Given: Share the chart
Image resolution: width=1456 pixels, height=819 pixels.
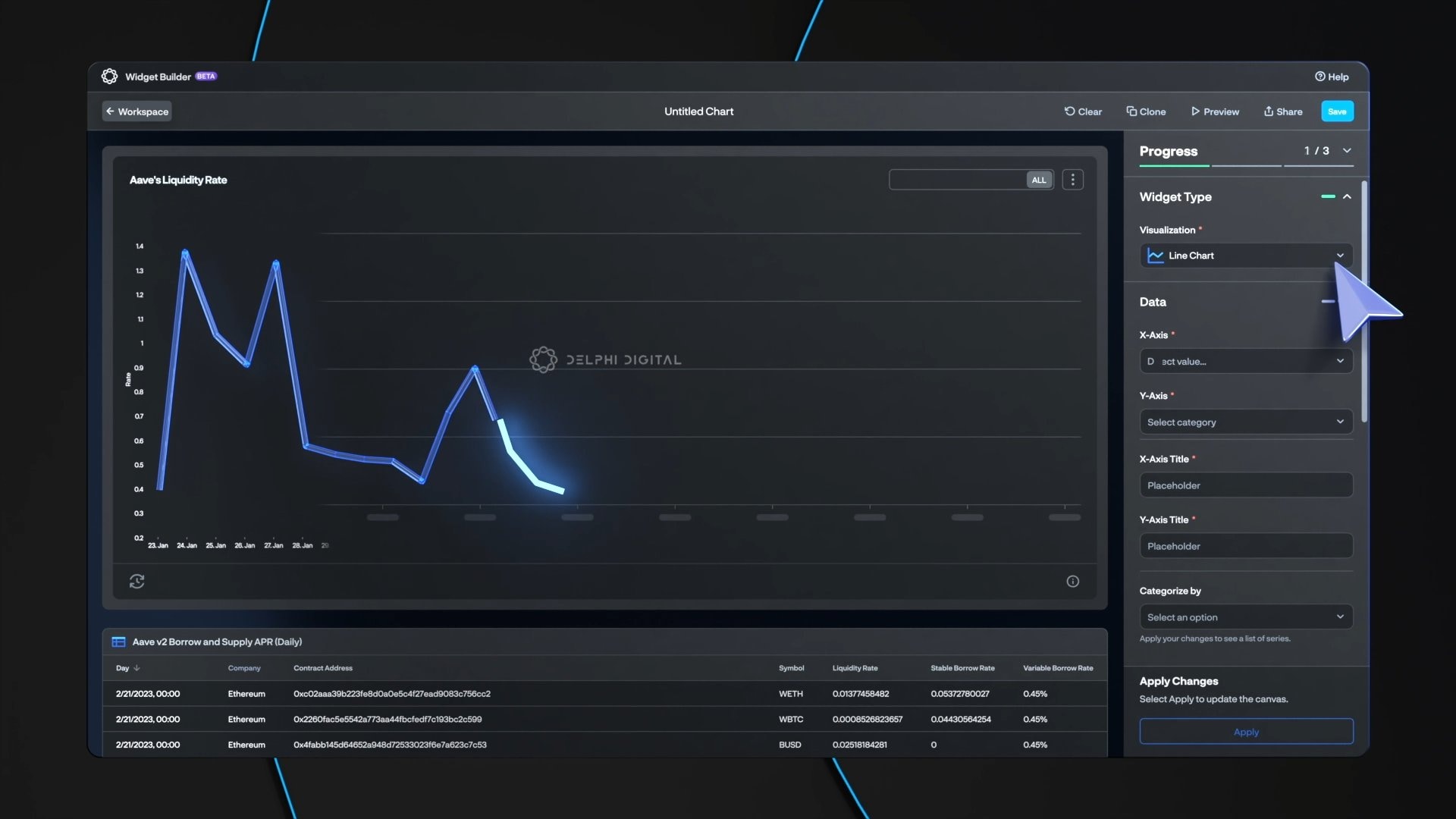Looking at the screenshot, I should (x=1283, y=111).
